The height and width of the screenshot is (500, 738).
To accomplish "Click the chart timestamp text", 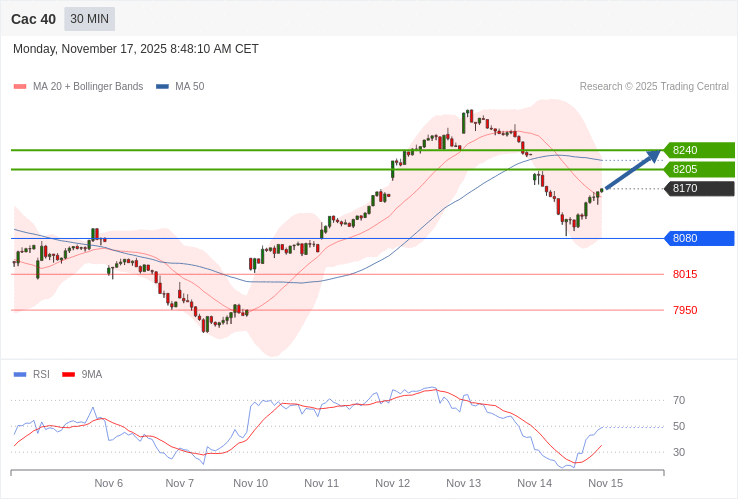I will (x=136, y=49).
